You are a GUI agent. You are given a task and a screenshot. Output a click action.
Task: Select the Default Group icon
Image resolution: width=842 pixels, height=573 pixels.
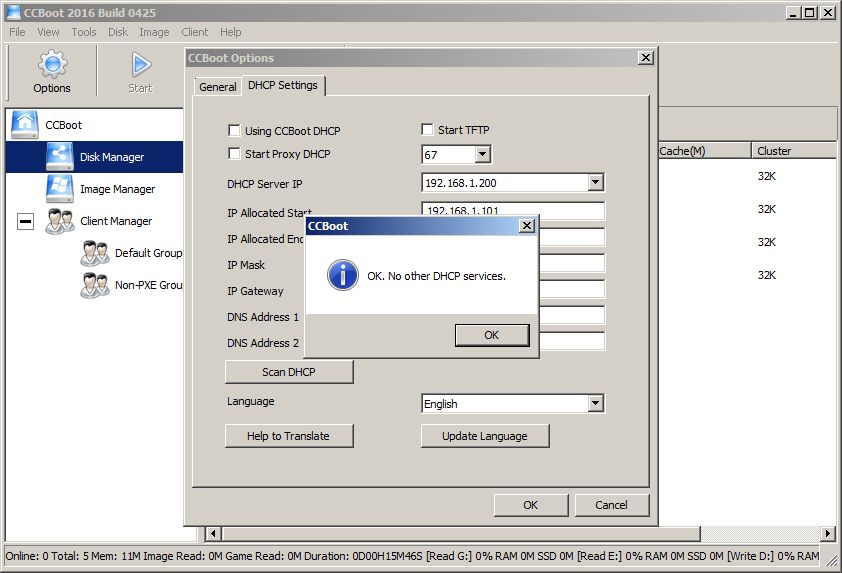pos(95,253)
